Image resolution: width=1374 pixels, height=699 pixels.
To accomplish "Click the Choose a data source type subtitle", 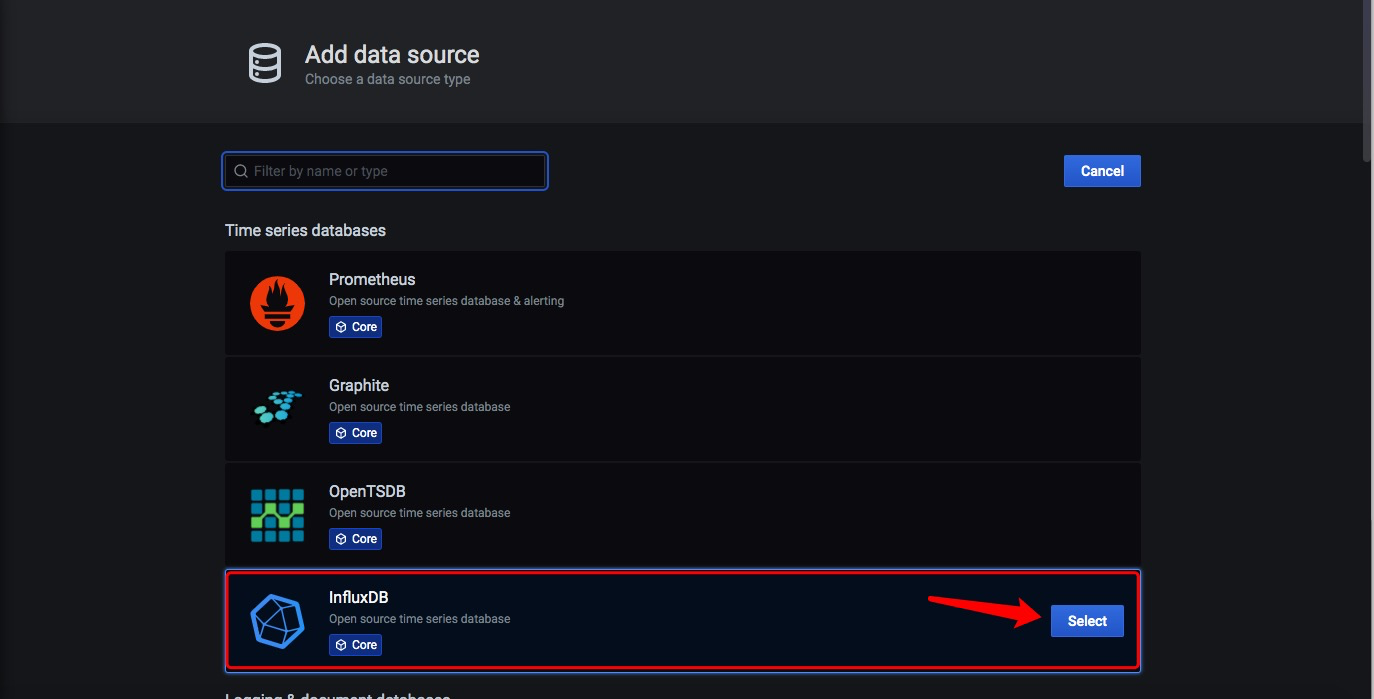I will (388, 79).
